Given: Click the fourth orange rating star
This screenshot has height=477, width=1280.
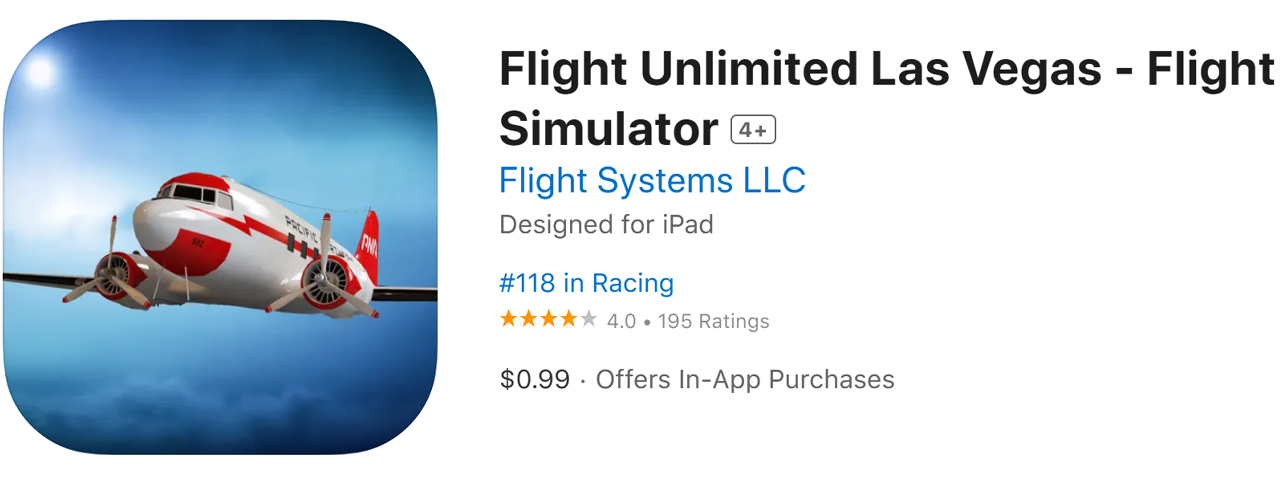Looking at the screenshot, I should (569, 320).
